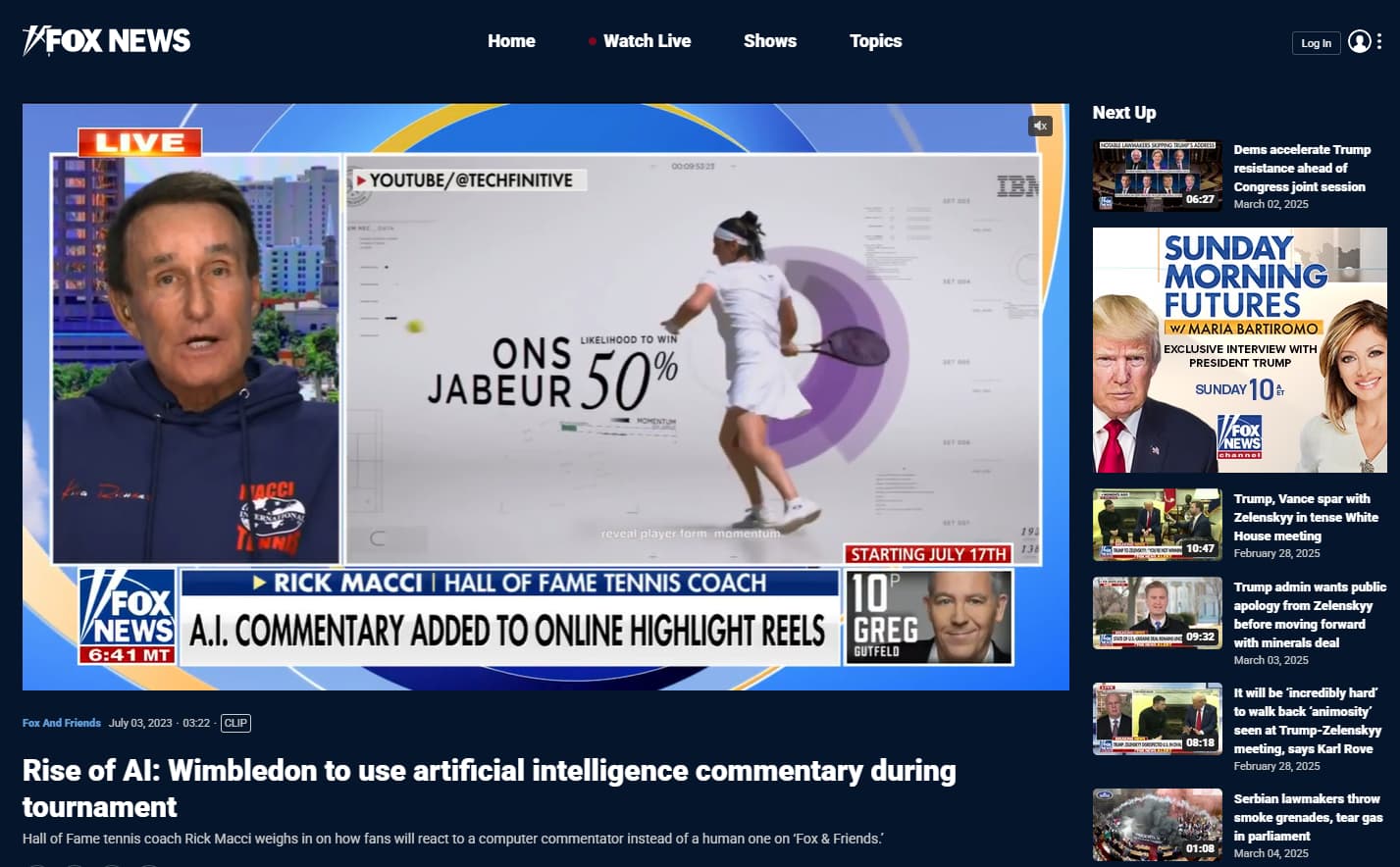Open Trump, Vance spar with Zelenskyy thumbnail
Screen dimensions: 1400x867
[1158, 525]
